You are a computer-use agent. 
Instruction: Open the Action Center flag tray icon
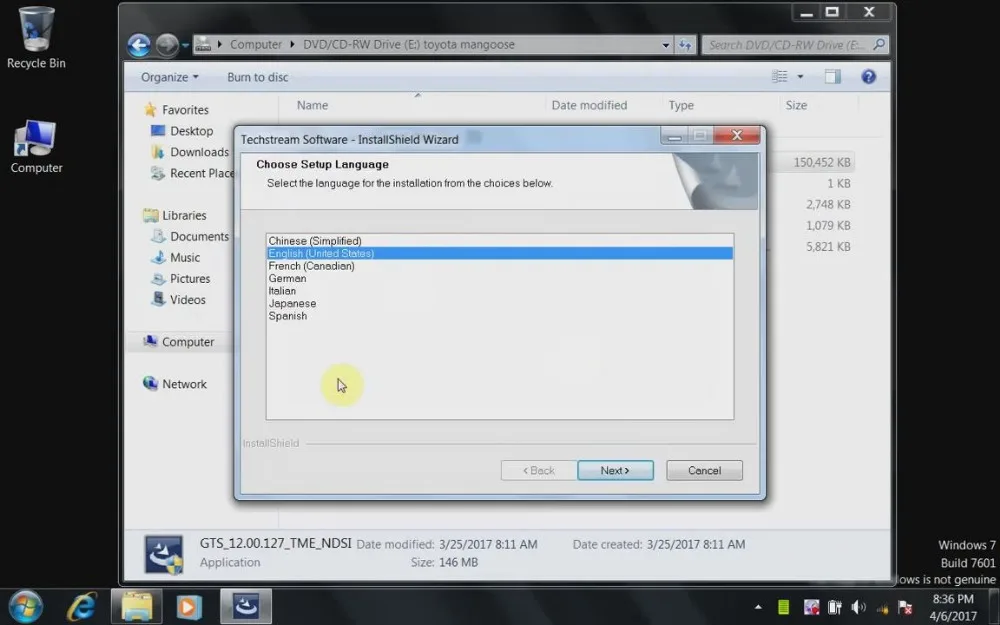pyautogui.click(x=904, y=607)
